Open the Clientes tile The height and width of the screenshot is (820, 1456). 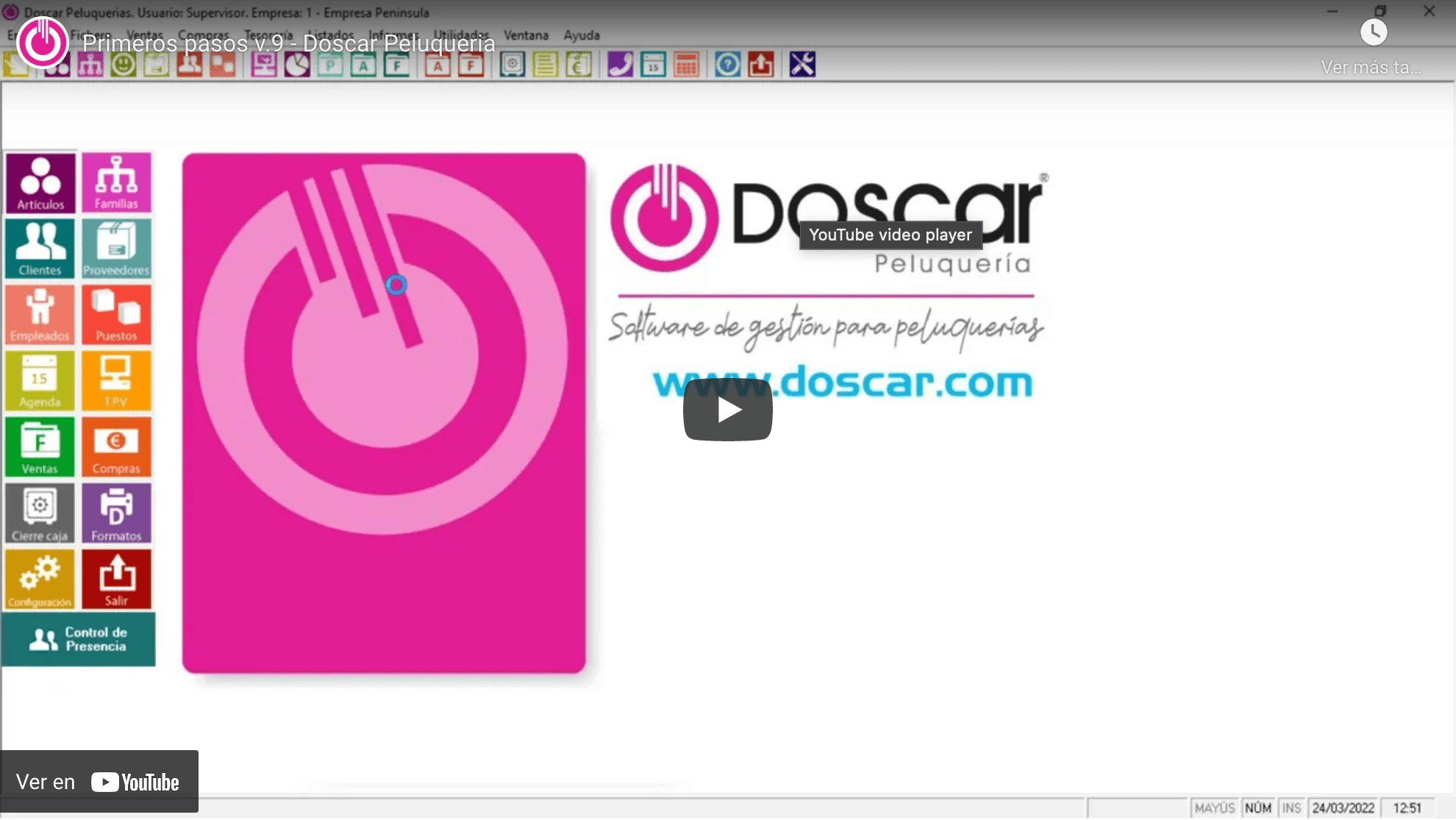[40, 249]
